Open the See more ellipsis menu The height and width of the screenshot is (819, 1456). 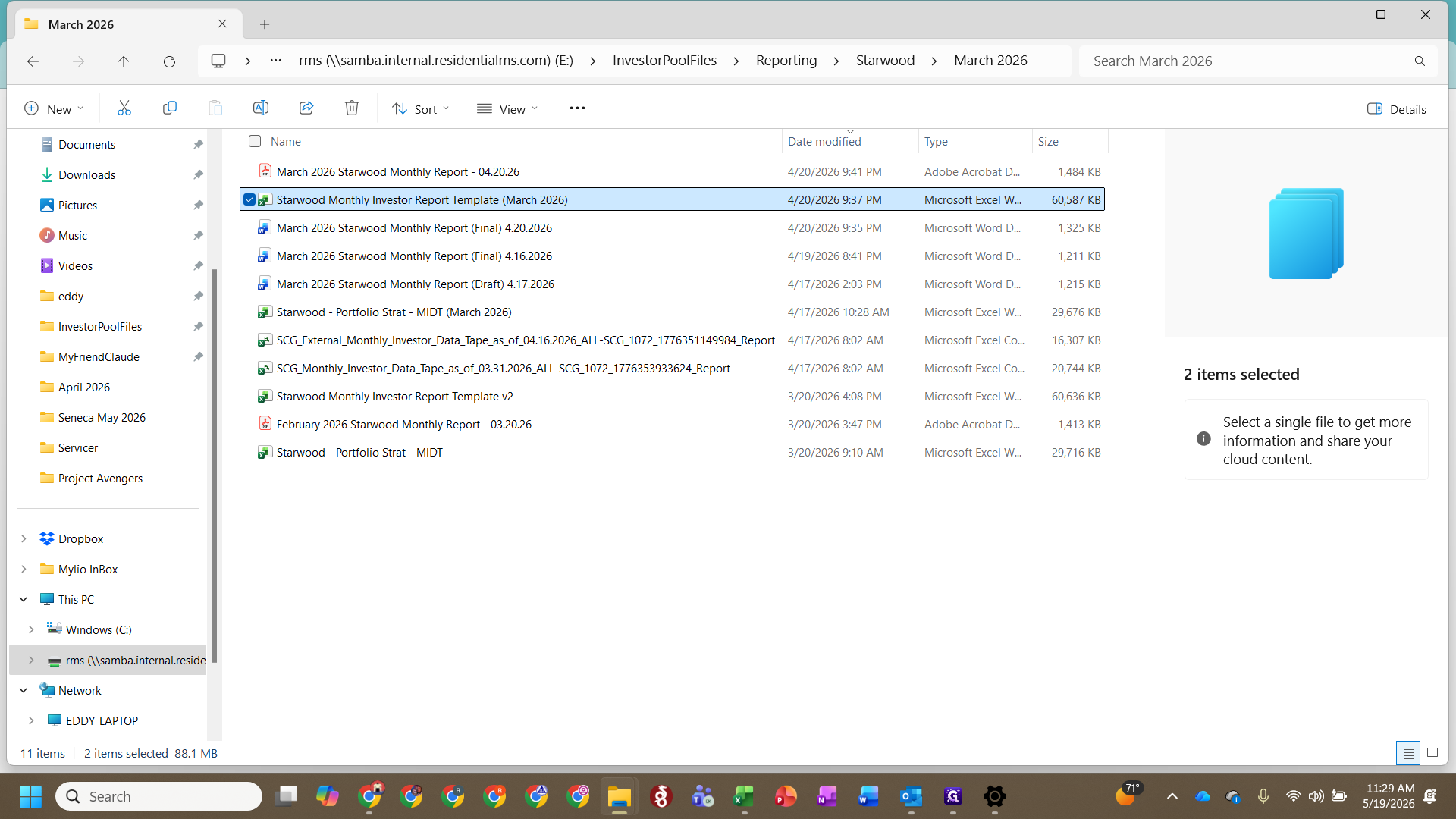tap(577, 108)
